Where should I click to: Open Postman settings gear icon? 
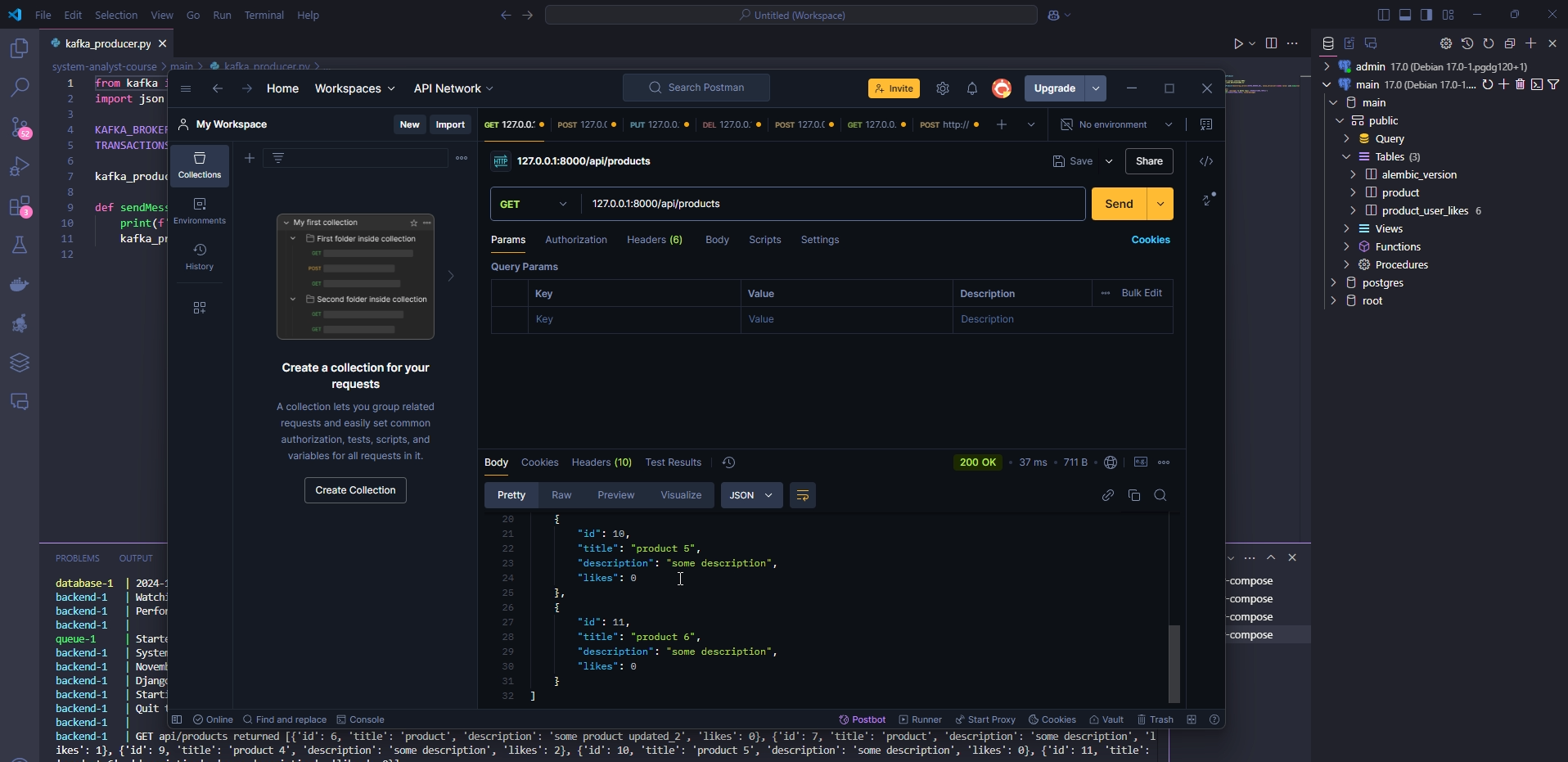[x=943, y=88]
